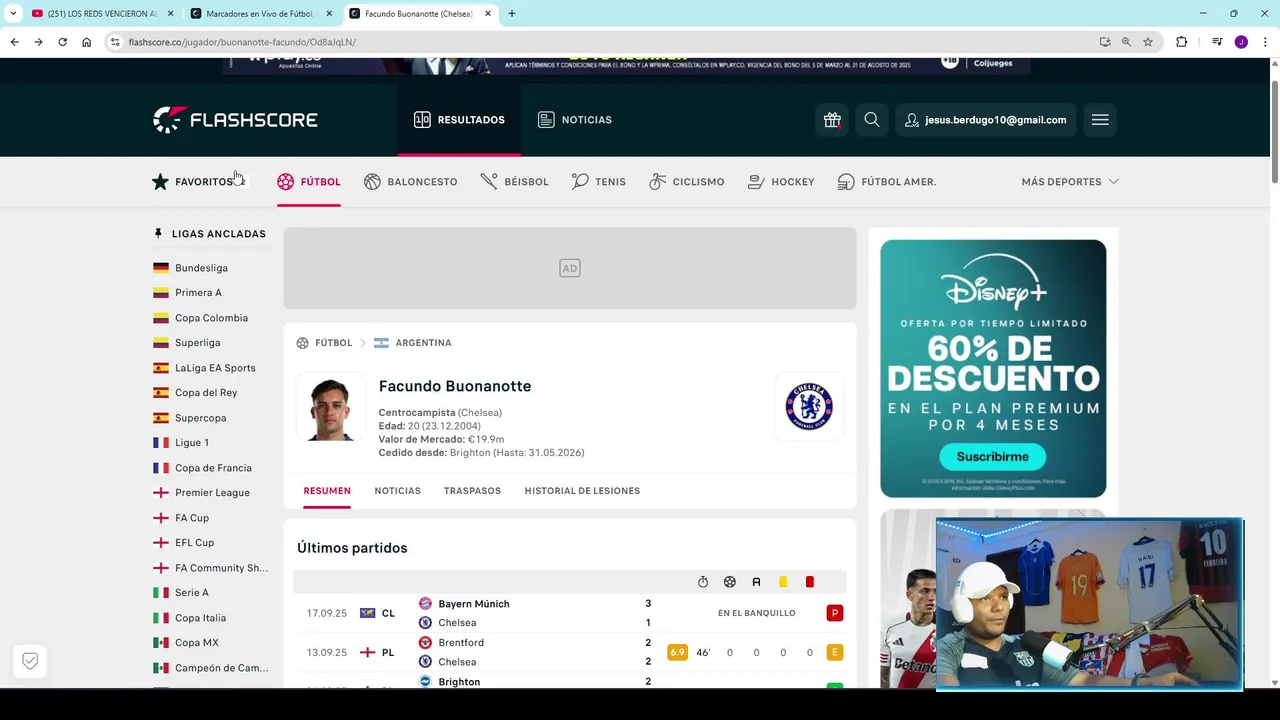Switch to Resultados tab
This screenshot has width=1280, height=720.
(x=459, y=120)
